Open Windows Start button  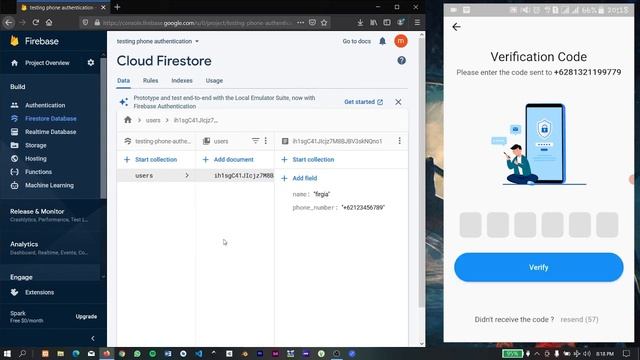coord(7,353)
